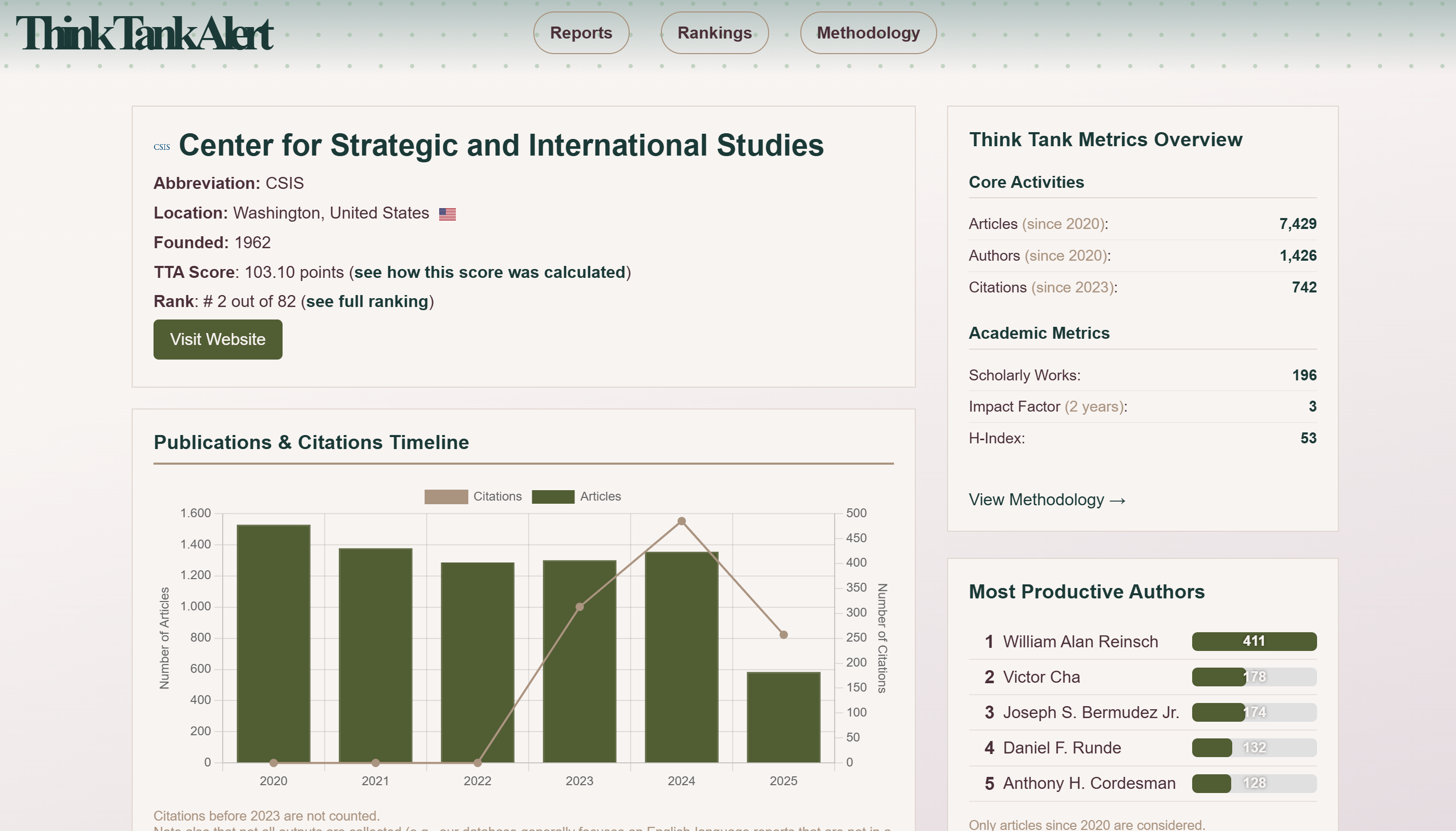The width and height of the screenshot is (1456, 831).
Task: Click Daniel F. Runde's 132 bar
Action: [x=1254, y=748]
